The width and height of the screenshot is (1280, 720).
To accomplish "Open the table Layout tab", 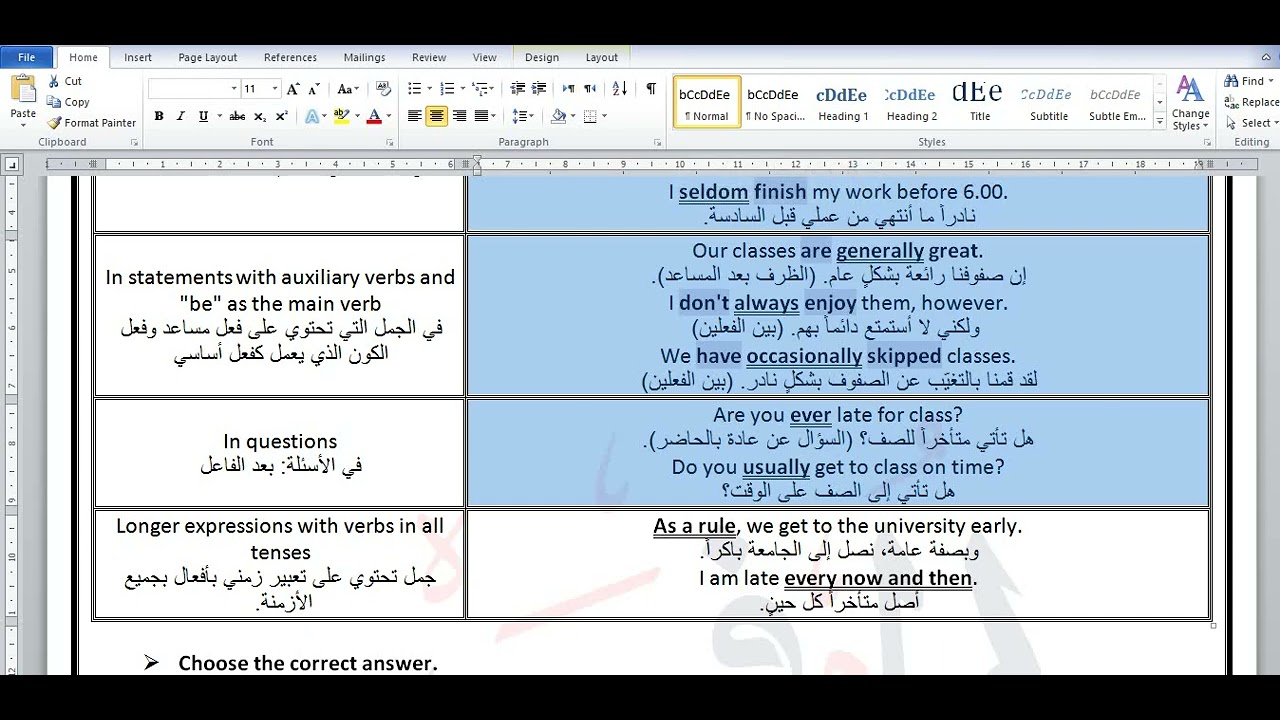I will 602,57.
